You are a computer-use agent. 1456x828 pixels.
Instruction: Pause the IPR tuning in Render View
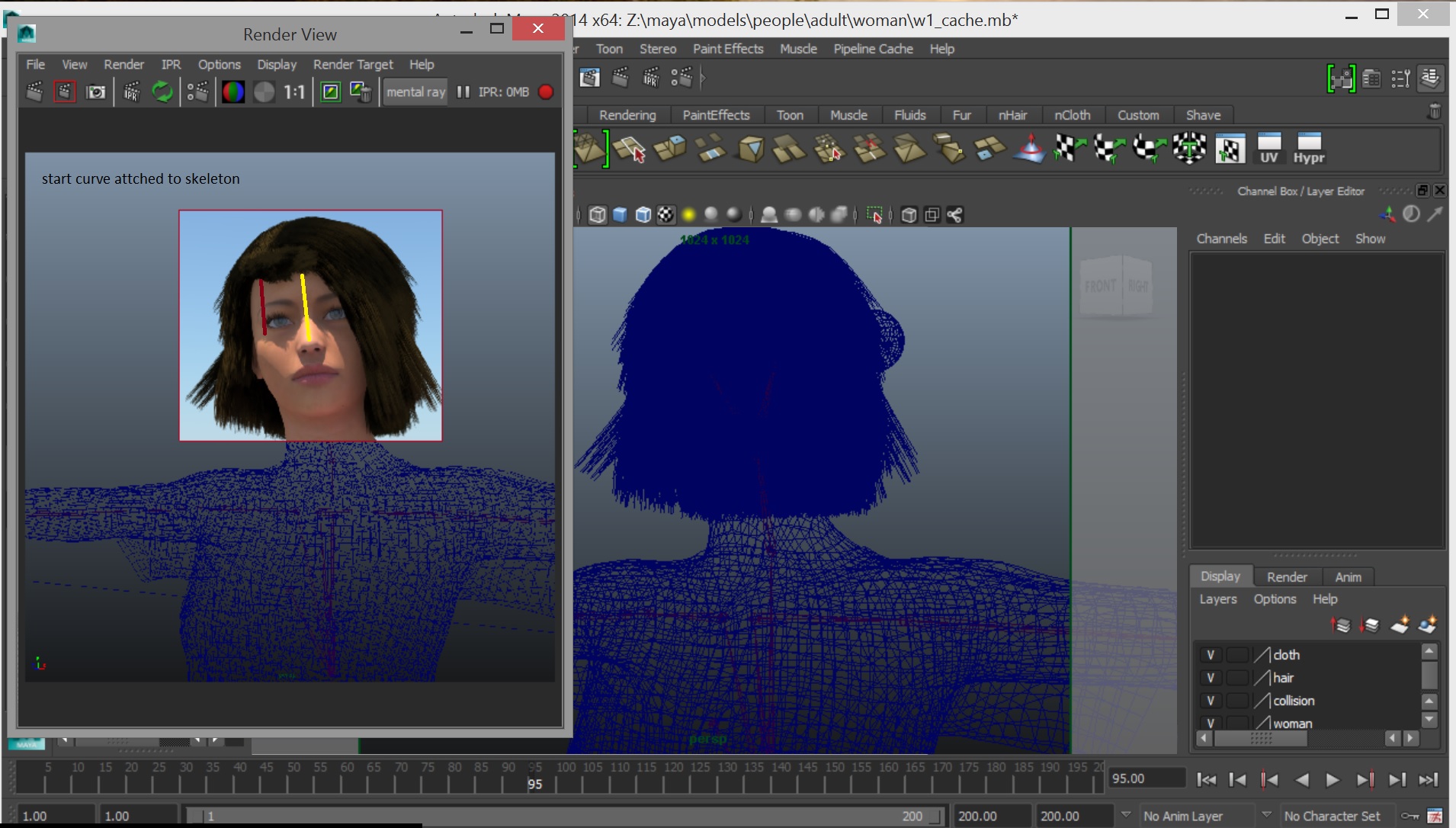coord(463,92)
